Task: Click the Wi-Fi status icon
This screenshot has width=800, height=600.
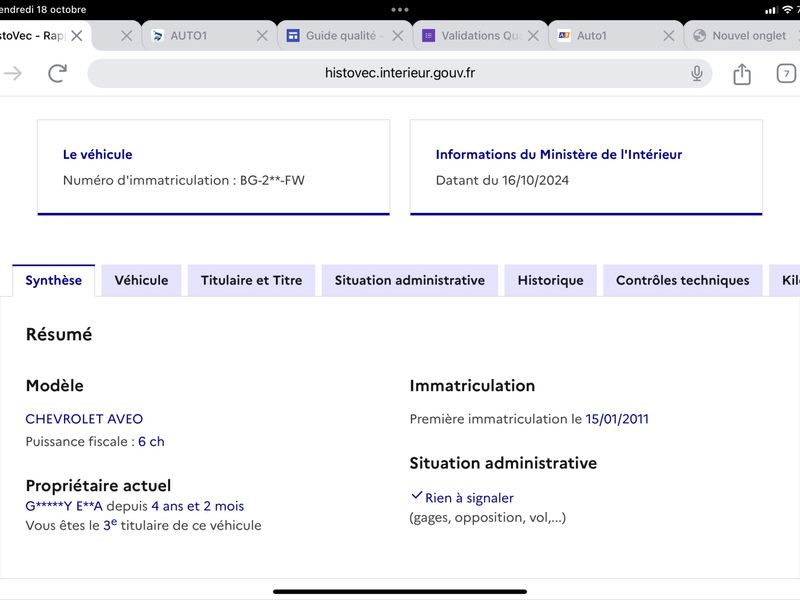Action: pyautogui.click(x=787, y=10)
